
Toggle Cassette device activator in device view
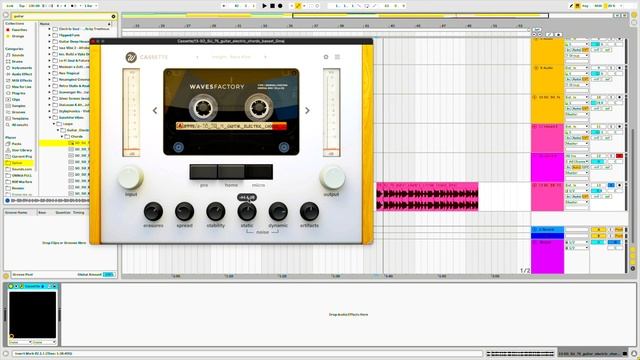[11, 286]
